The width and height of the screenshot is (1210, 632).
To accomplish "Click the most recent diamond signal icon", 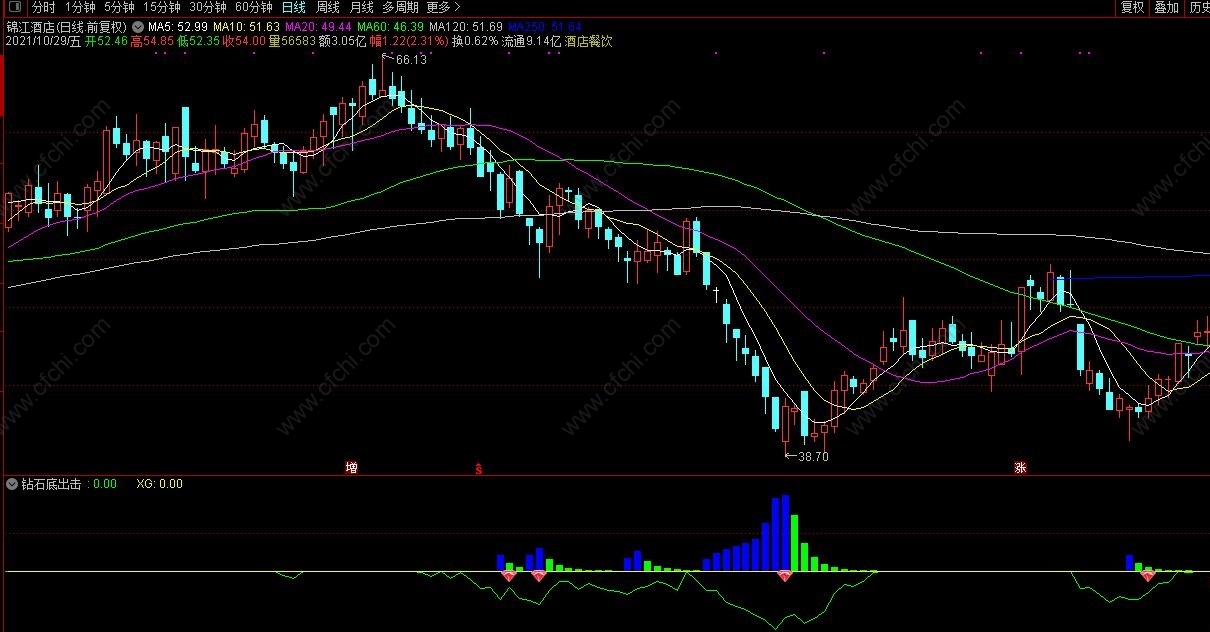I will pyautogui.click(x=1148, y=576).
